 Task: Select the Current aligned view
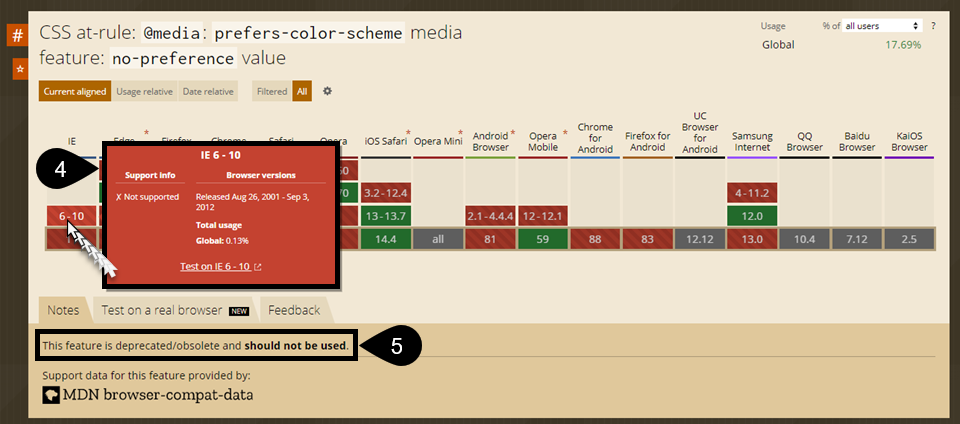pos(75,92)
